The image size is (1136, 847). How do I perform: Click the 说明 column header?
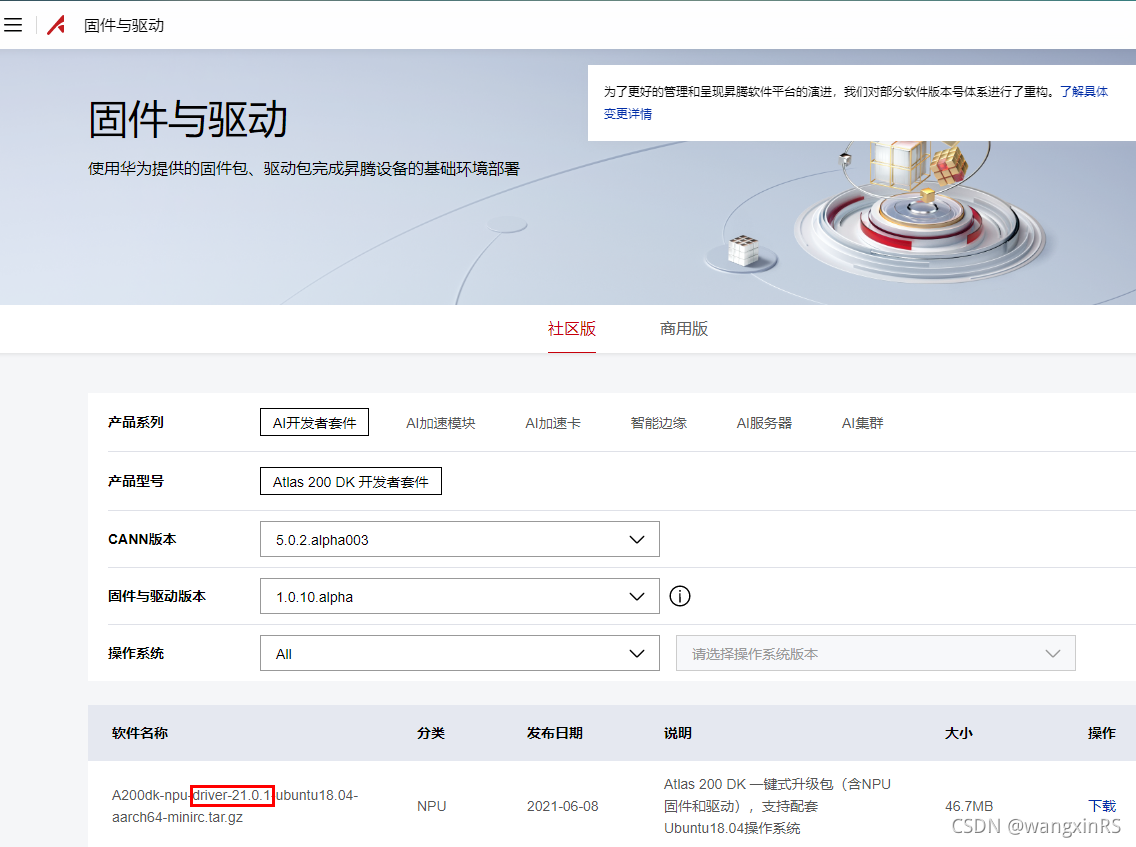[677, 733]
